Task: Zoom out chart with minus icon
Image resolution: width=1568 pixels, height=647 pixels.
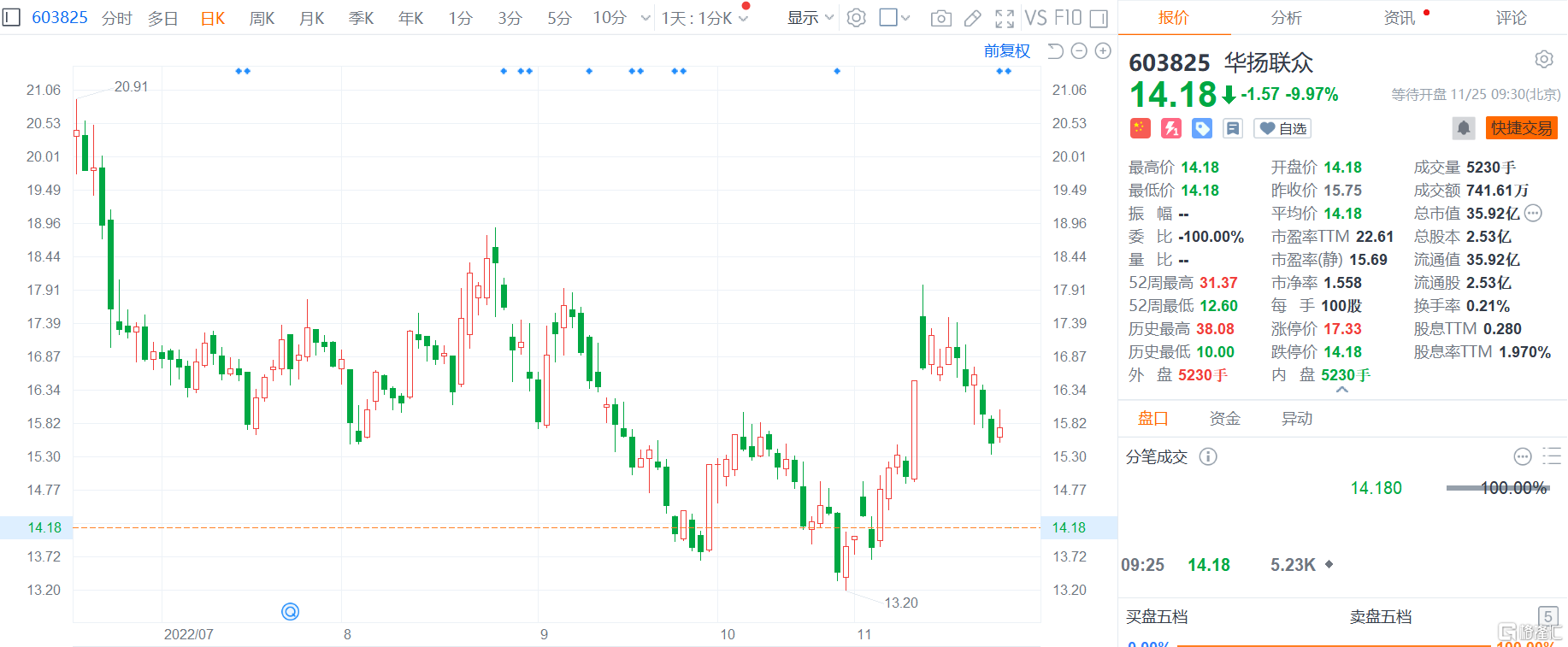Action: click(1079, 51)
